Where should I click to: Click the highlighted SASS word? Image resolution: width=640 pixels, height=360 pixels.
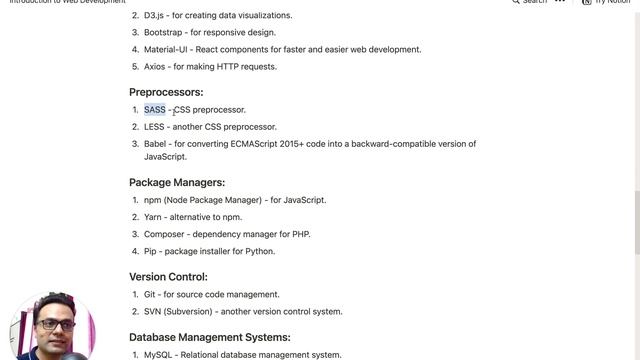coord(155,110)
